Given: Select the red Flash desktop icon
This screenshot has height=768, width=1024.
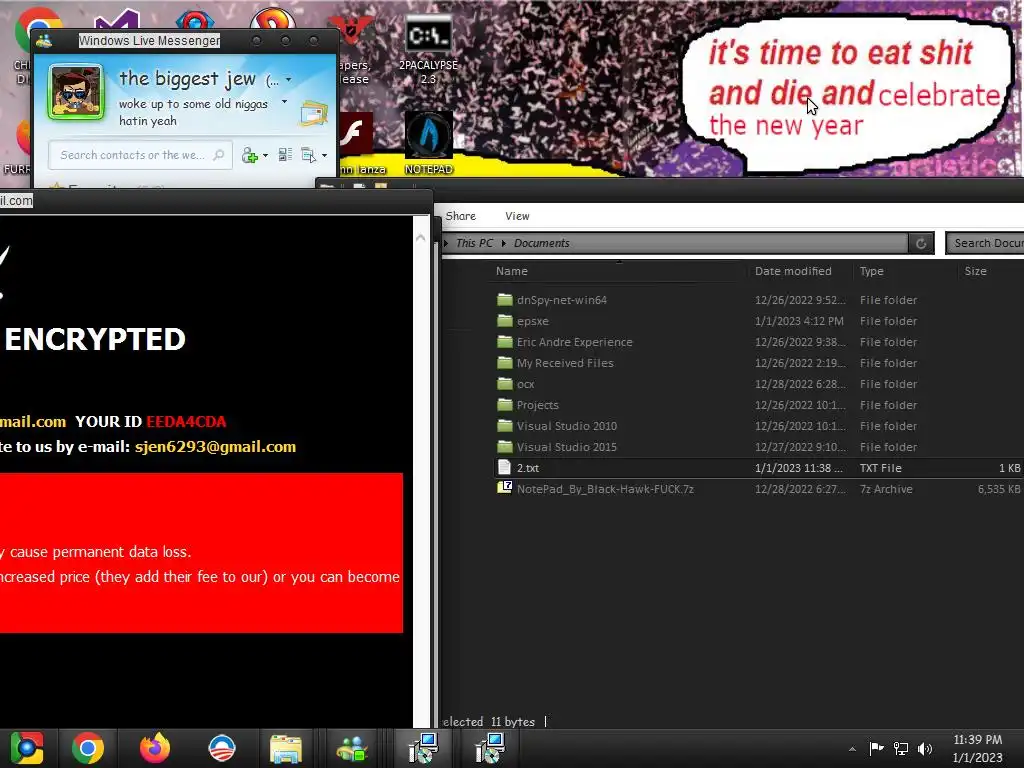Looking at the screenshot, I should tap(356, 133).
